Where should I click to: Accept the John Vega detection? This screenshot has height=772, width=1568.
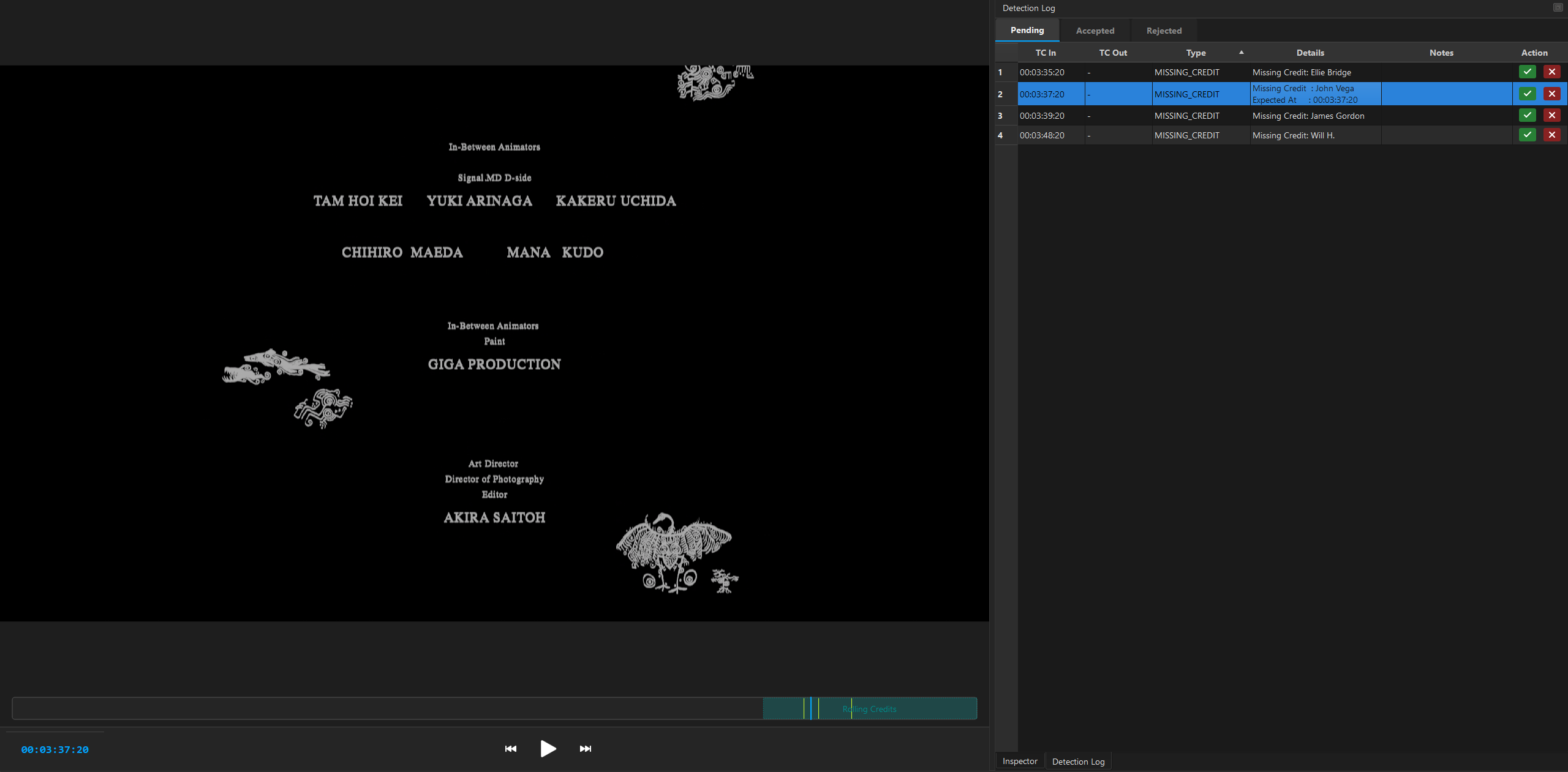click(1527, 94)
